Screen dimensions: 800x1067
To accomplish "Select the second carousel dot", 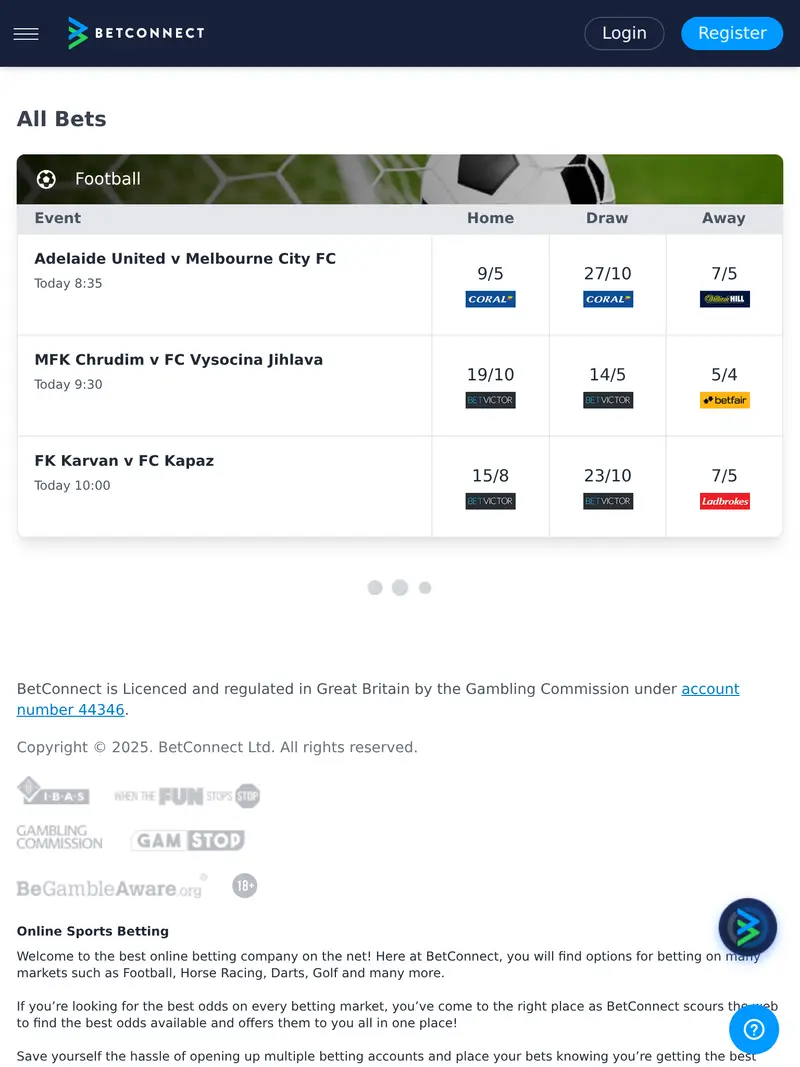I will pos(400,587).
